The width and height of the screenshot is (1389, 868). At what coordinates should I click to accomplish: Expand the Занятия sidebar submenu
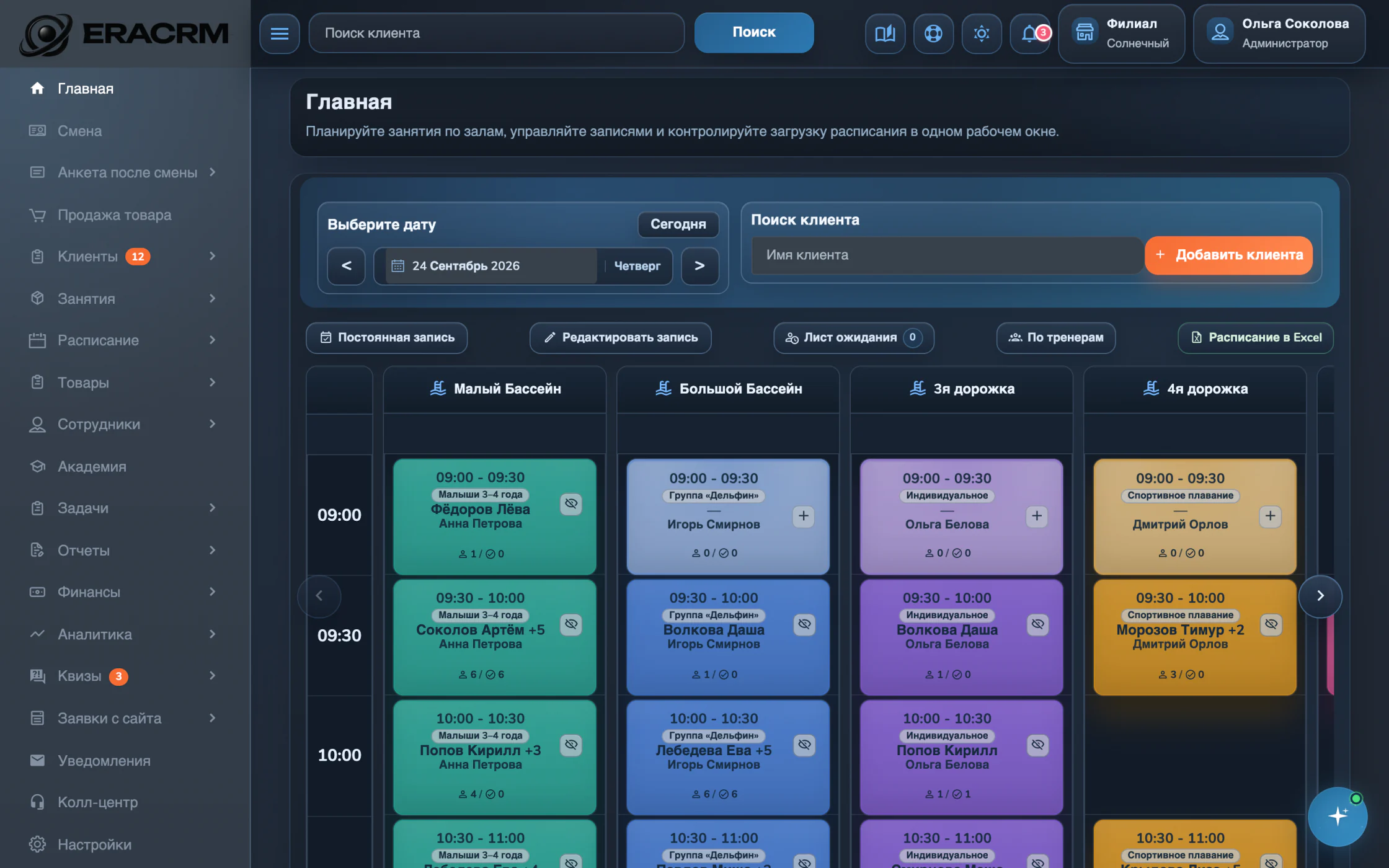(212, 298)
